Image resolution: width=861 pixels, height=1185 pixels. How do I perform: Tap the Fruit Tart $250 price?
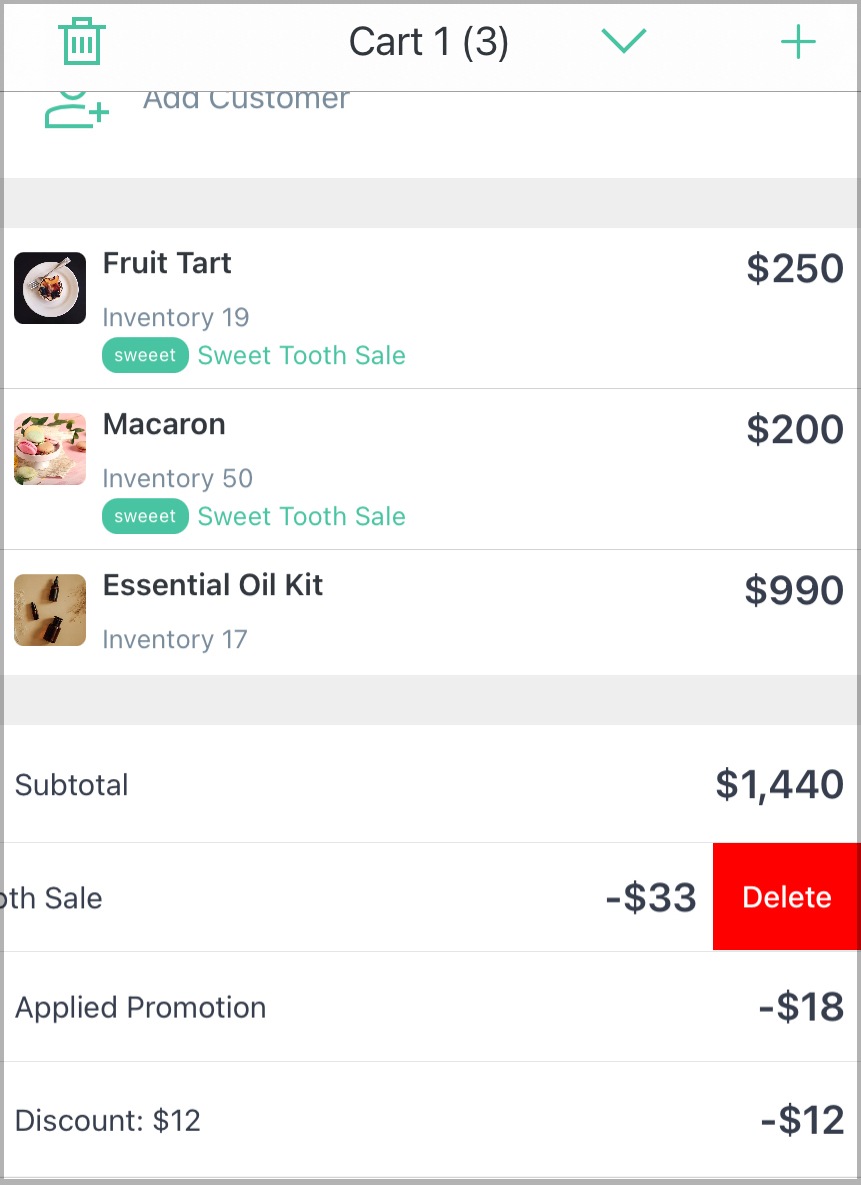(x=795, y=268)
